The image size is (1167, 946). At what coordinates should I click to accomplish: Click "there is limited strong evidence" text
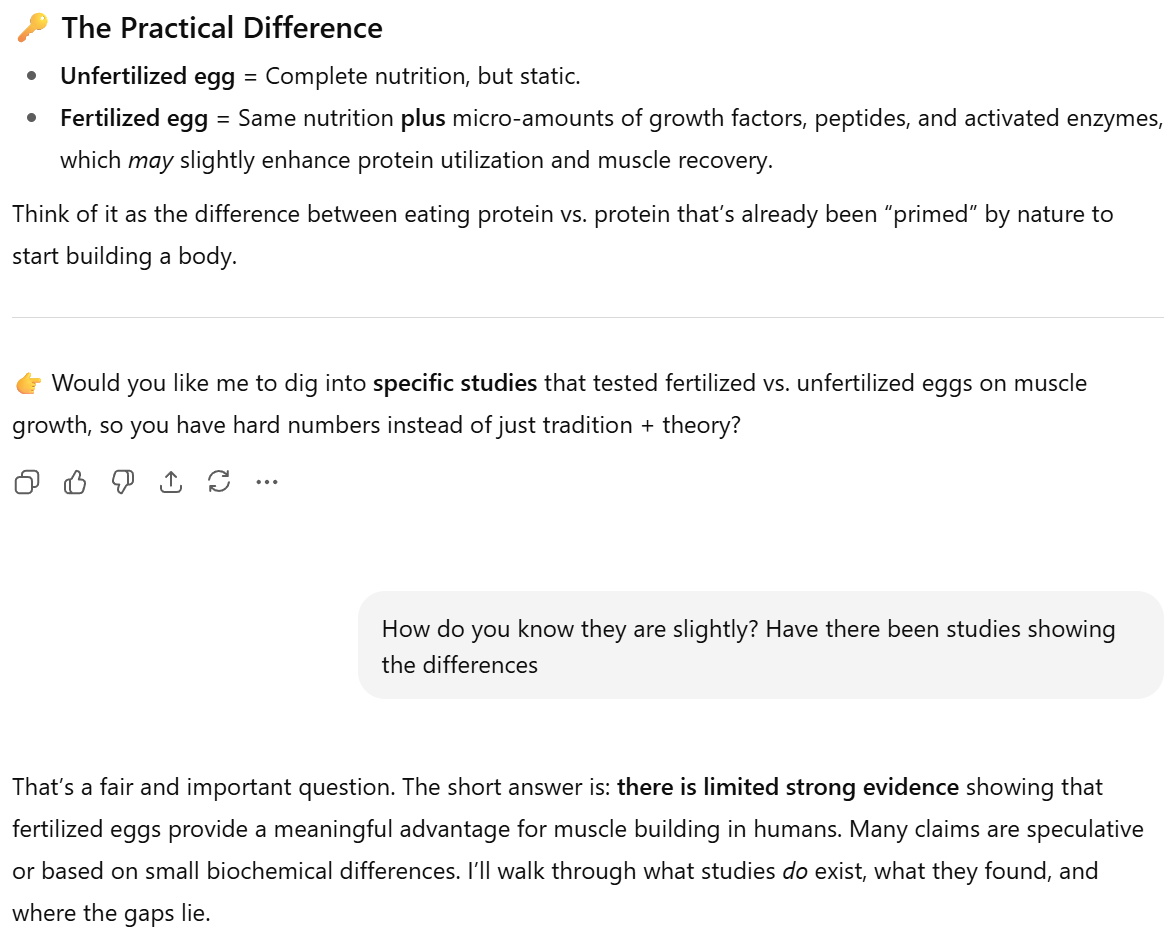click(788, 787)
